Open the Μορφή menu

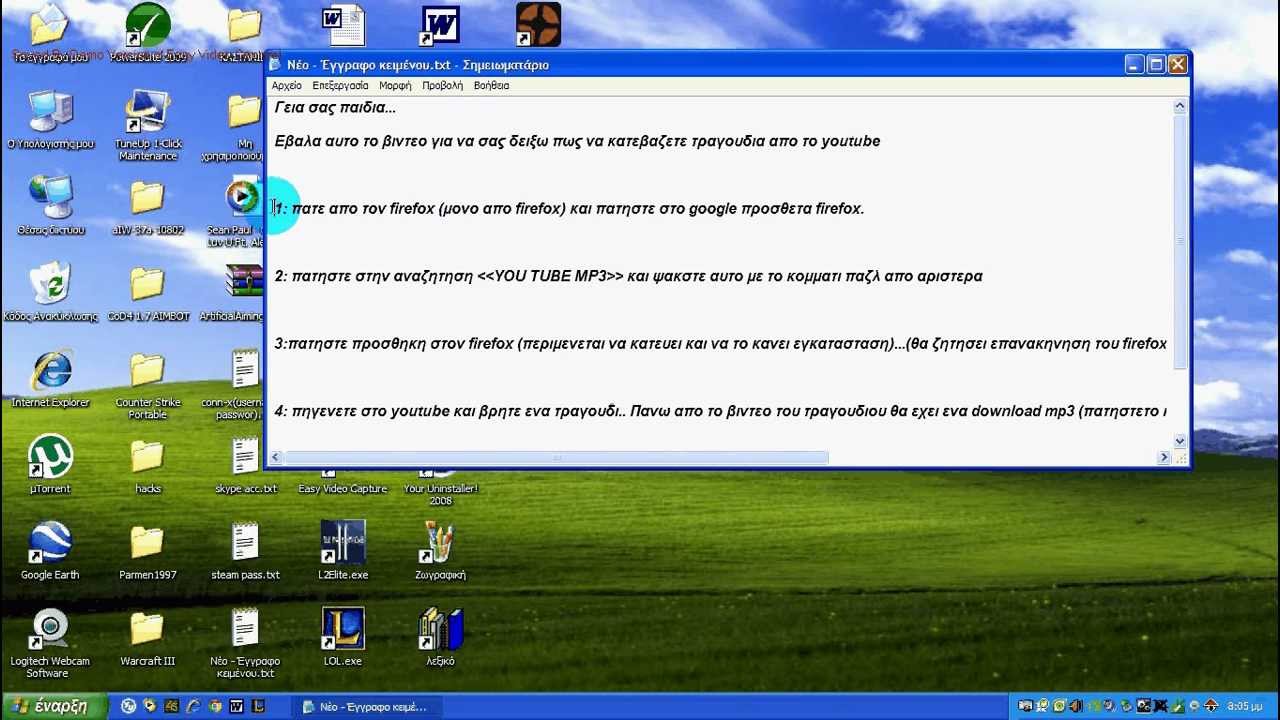click(395, 86)
